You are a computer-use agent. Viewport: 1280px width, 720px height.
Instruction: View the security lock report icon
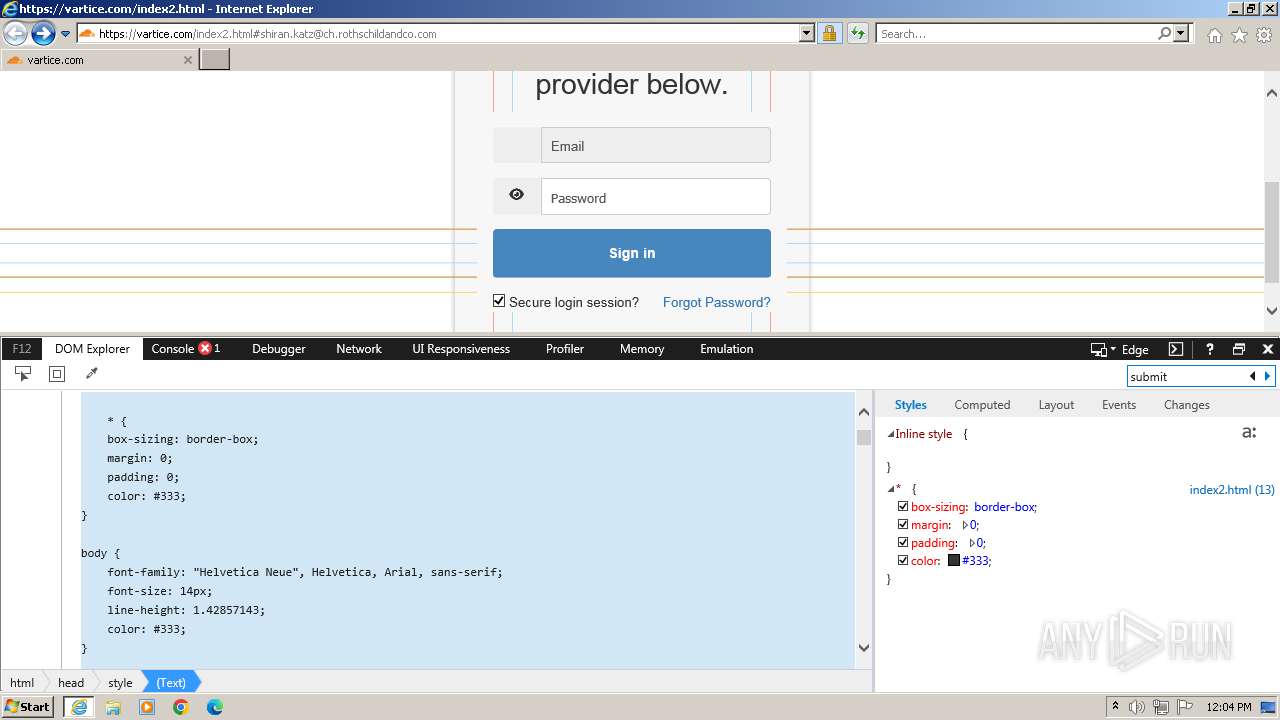coord(829,33)
